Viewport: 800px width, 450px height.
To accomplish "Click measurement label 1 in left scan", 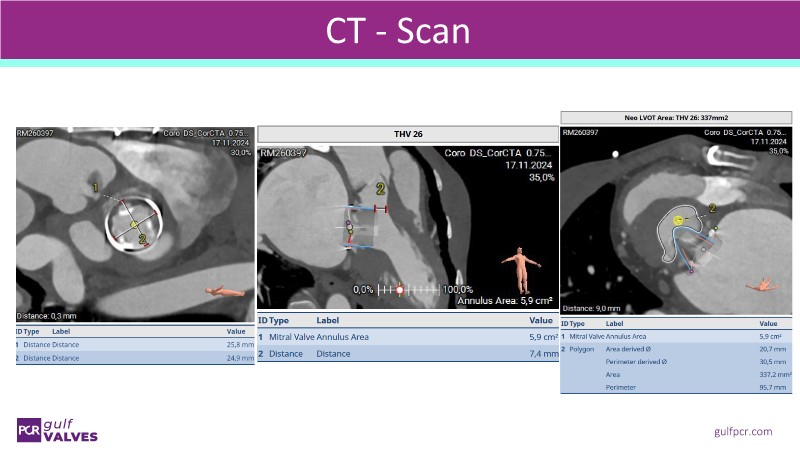I will click(95, 187).
